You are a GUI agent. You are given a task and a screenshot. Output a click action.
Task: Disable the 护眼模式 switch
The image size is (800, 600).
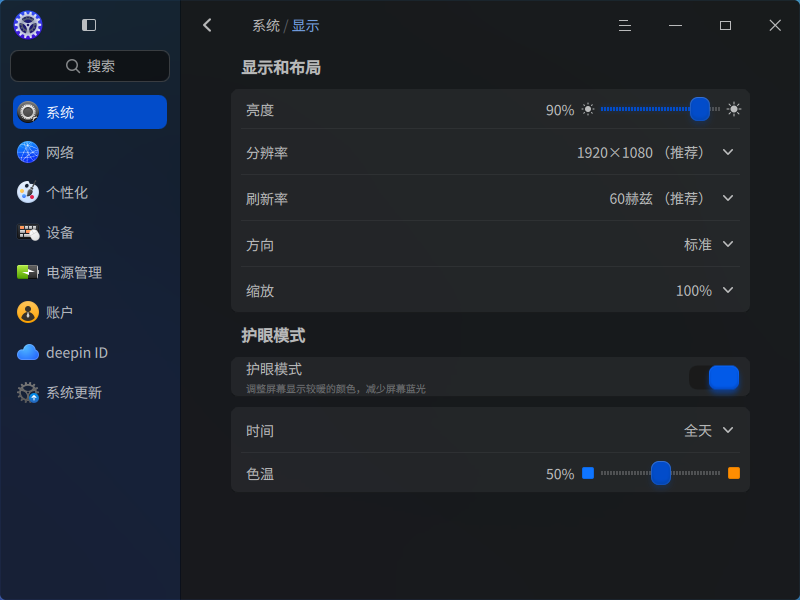tap(714, 378)
